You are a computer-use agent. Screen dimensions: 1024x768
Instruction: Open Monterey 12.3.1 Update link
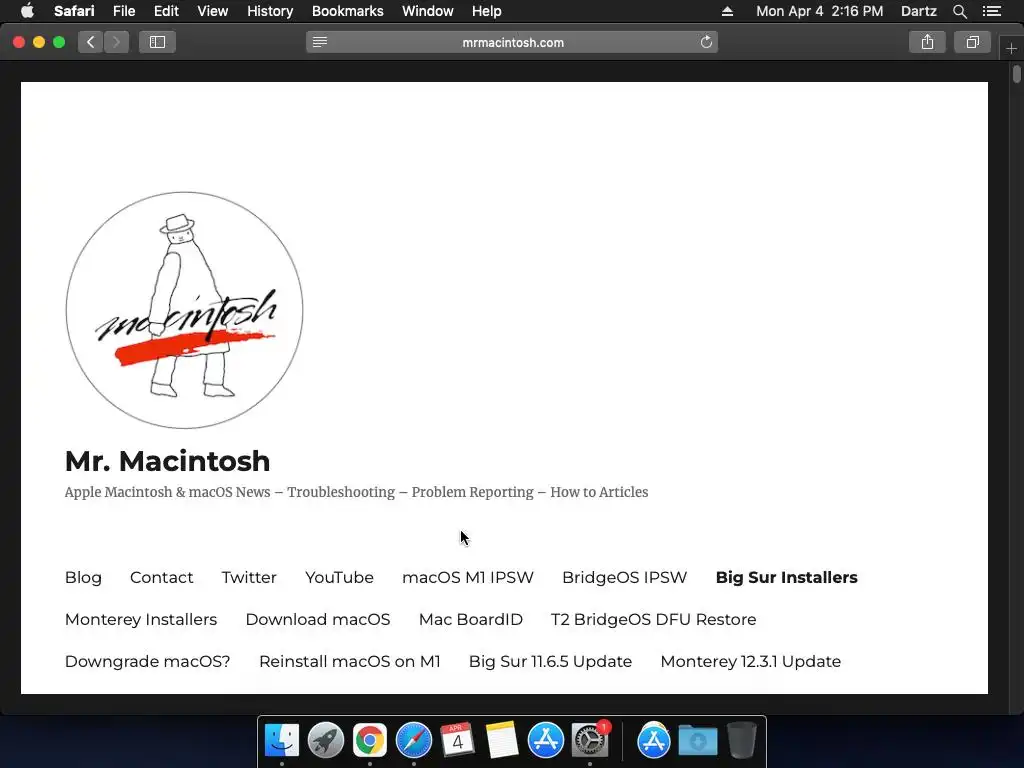(750, 661)
